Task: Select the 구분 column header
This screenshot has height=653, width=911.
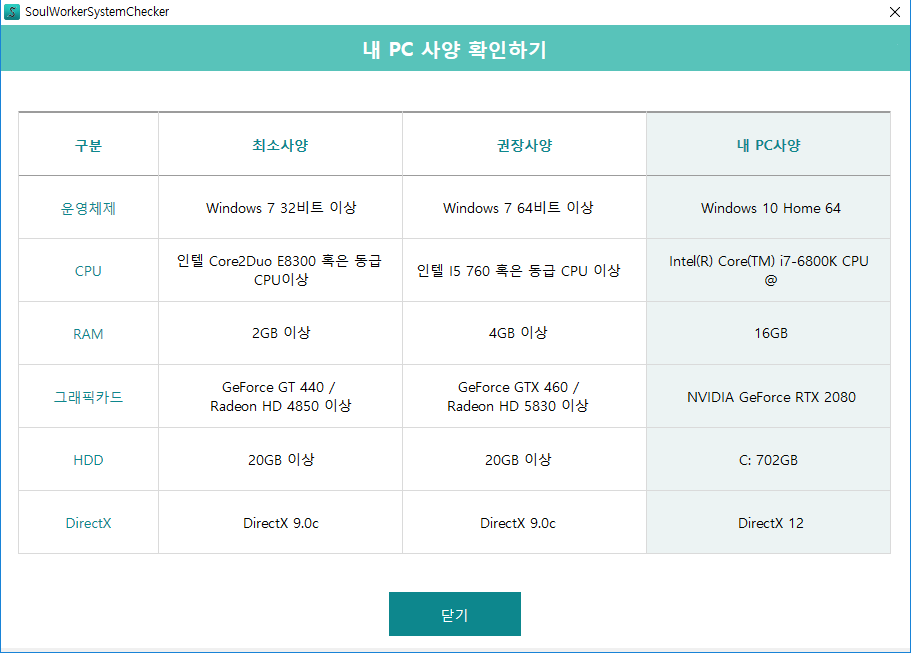Action: 88,145
